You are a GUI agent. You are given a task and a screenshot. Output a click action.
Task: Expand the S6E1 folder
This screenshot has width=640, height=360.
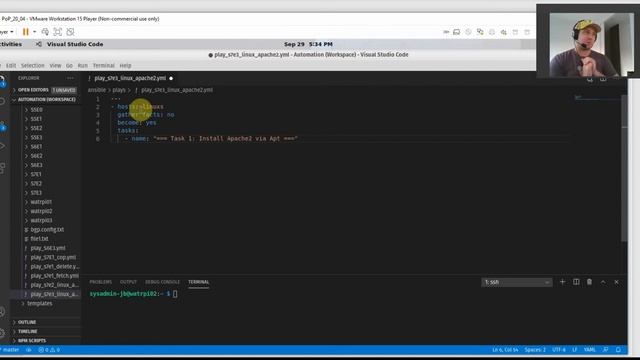(36, 147)
